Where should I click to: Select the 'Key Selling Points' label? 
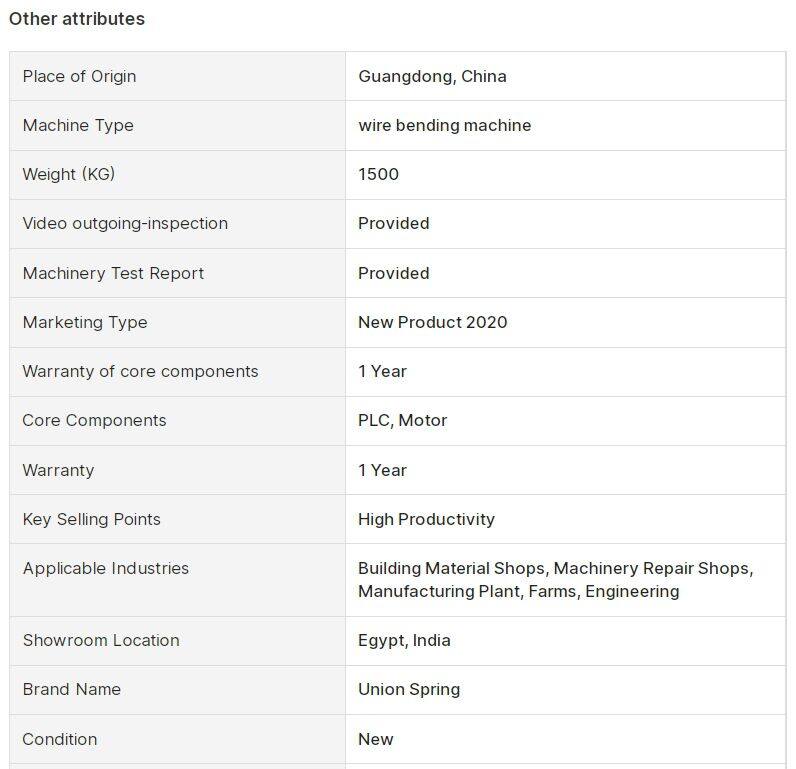coord(91,519)
